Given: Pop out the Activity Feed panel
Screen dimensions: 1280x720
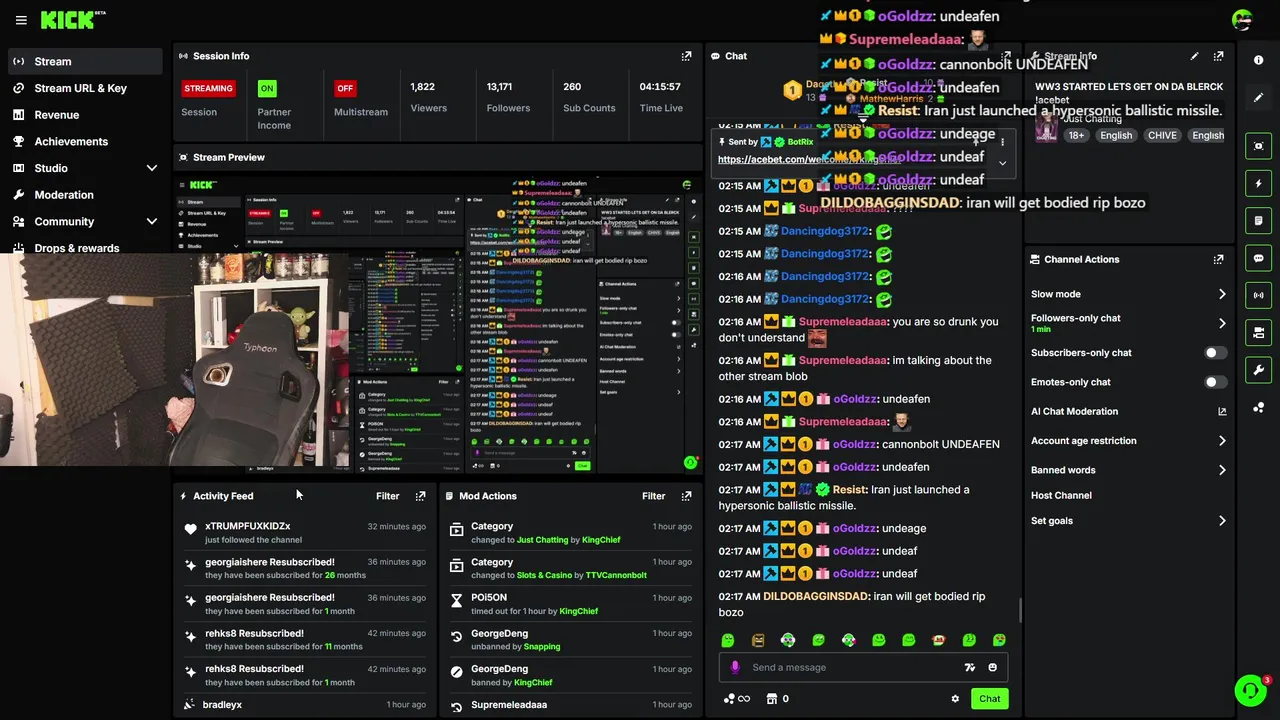Looking at the screenshot, I should click(420, 496).
